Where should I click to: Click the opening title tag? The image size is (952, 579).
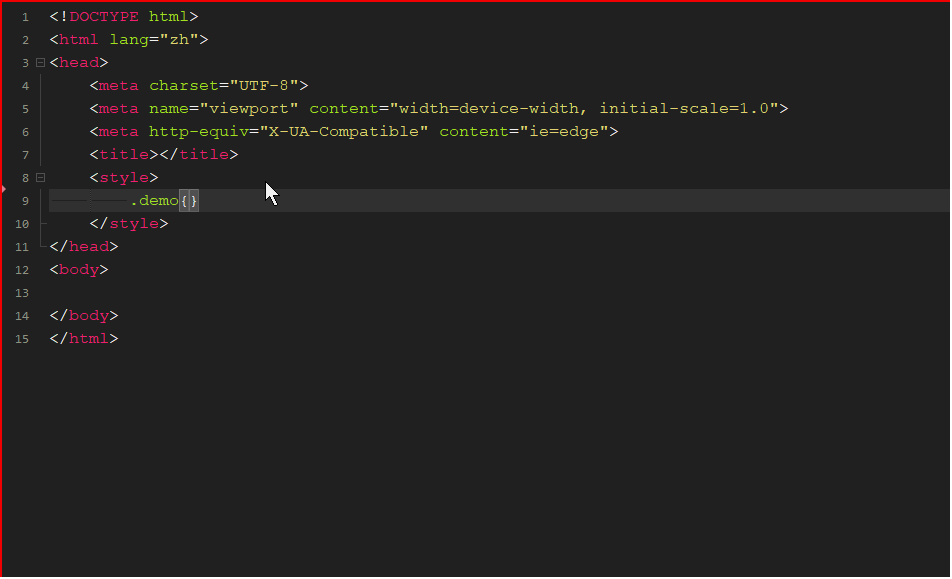[x=124, y=155]
